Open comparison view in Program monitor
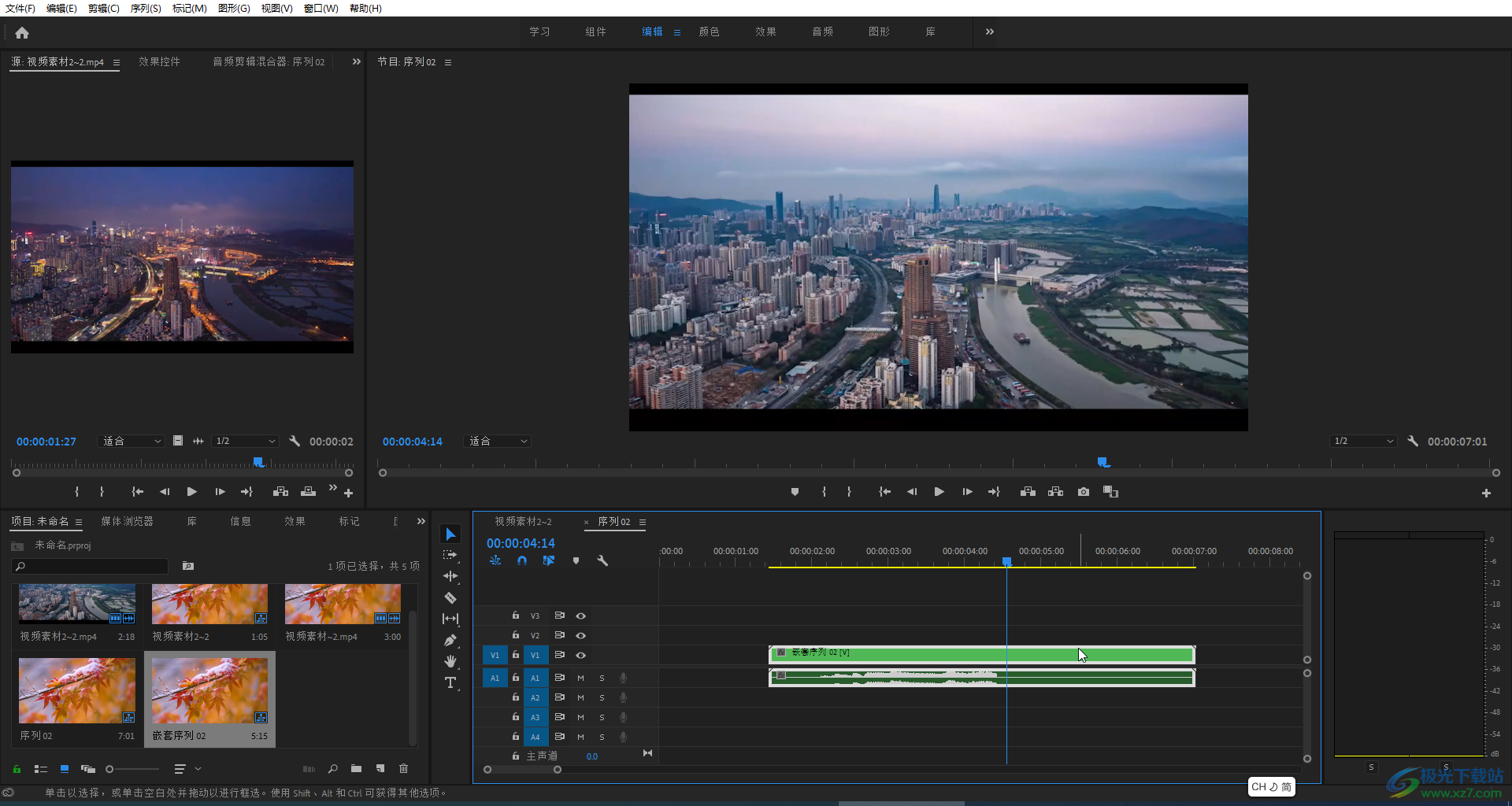 click(1111, 492)
